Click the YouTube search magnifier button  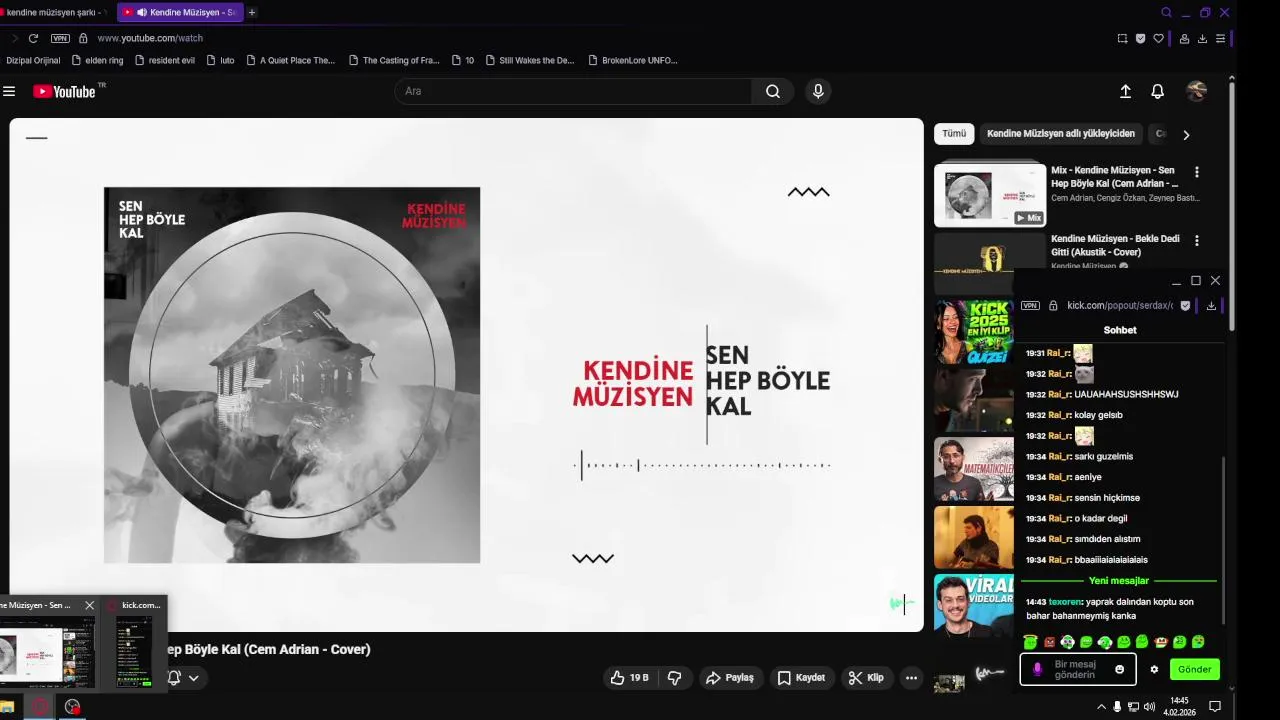(x=773, y=91)
